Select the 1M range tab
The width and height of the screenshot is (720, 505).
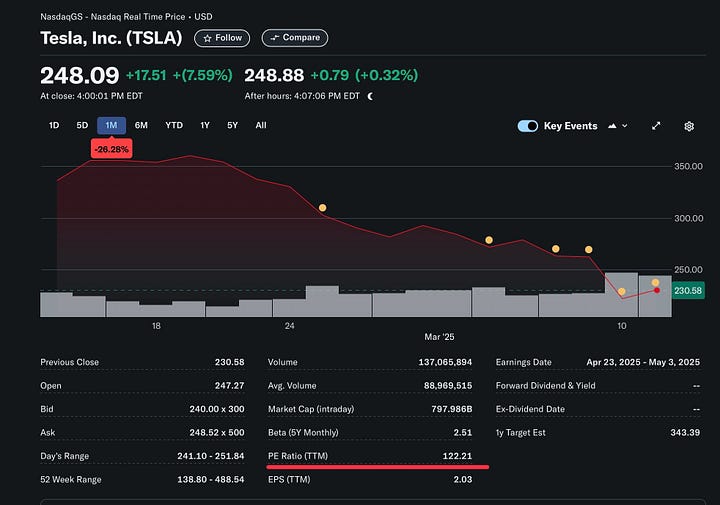click(x=112, y=125)
